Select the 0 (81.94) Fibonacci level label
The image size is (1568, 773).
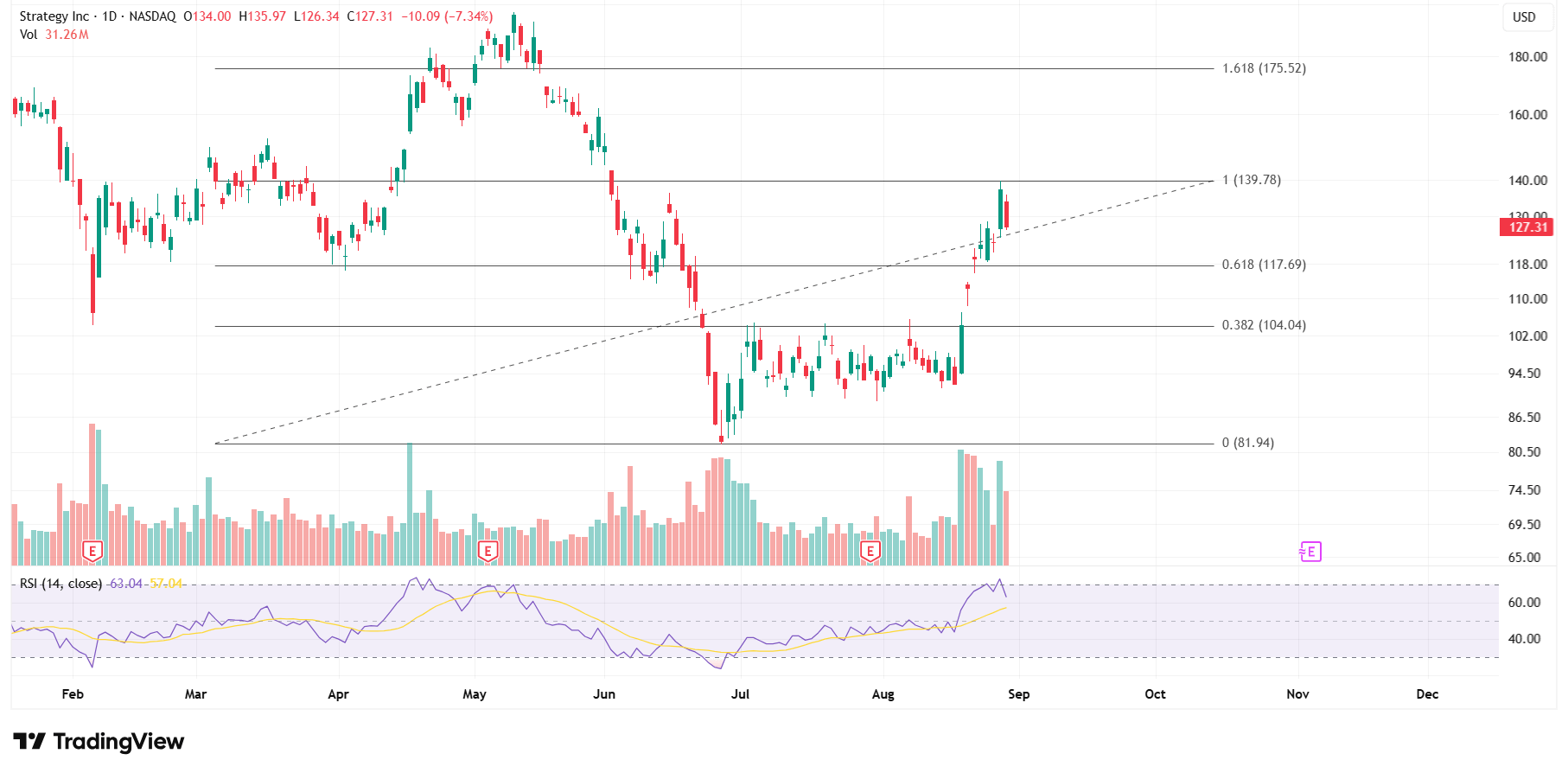(1248, 443)
